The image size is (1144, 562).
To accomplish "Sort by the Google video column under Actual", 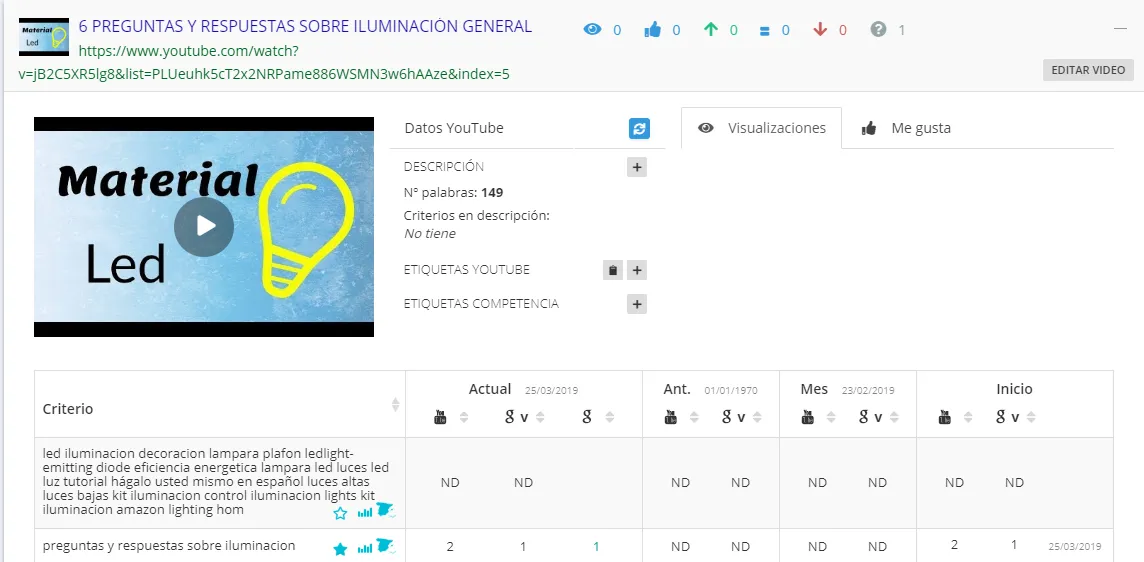I will tap(541, 417).
